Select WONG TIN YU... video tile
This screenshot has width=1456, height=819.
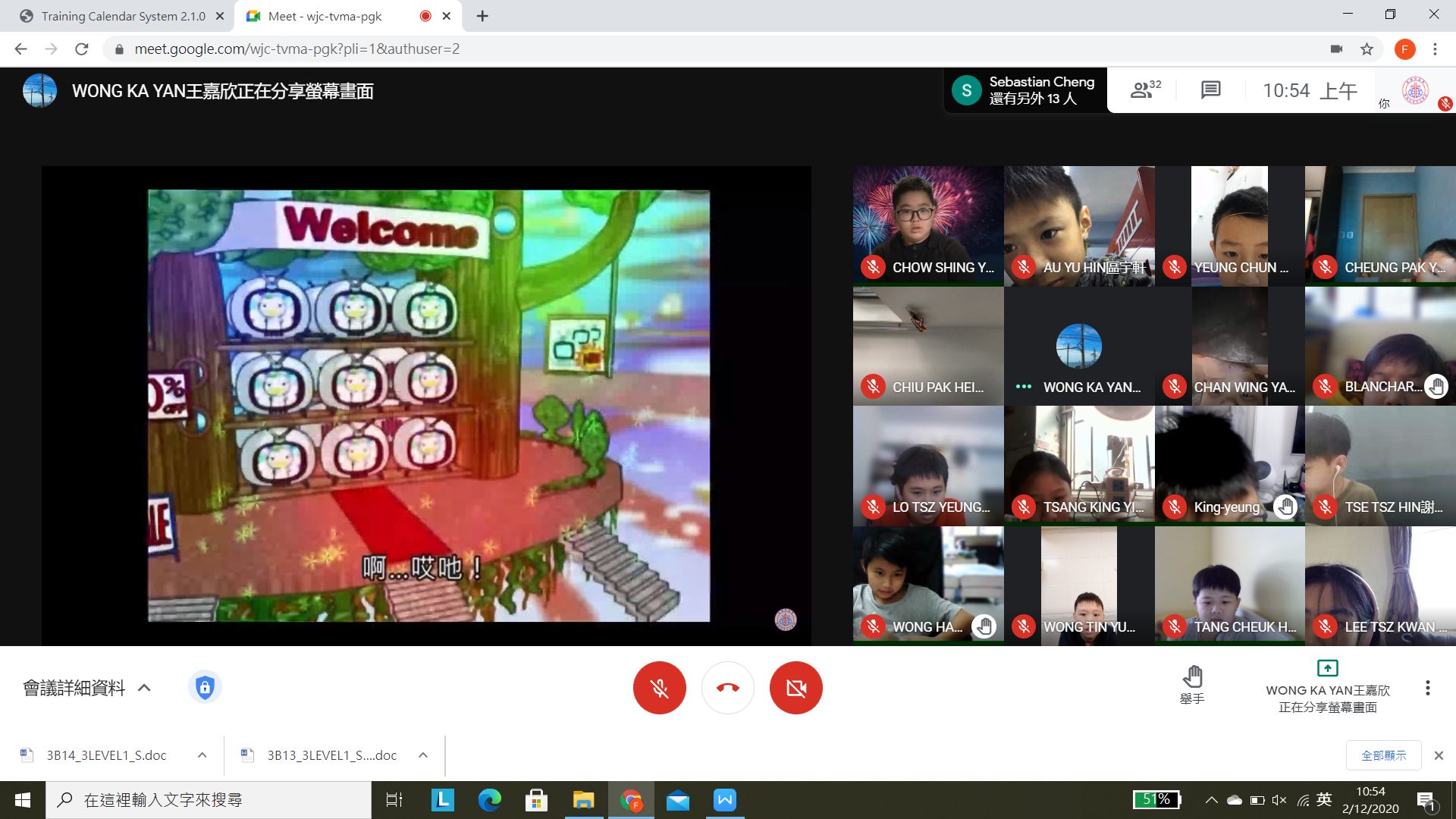[1079, 585]
